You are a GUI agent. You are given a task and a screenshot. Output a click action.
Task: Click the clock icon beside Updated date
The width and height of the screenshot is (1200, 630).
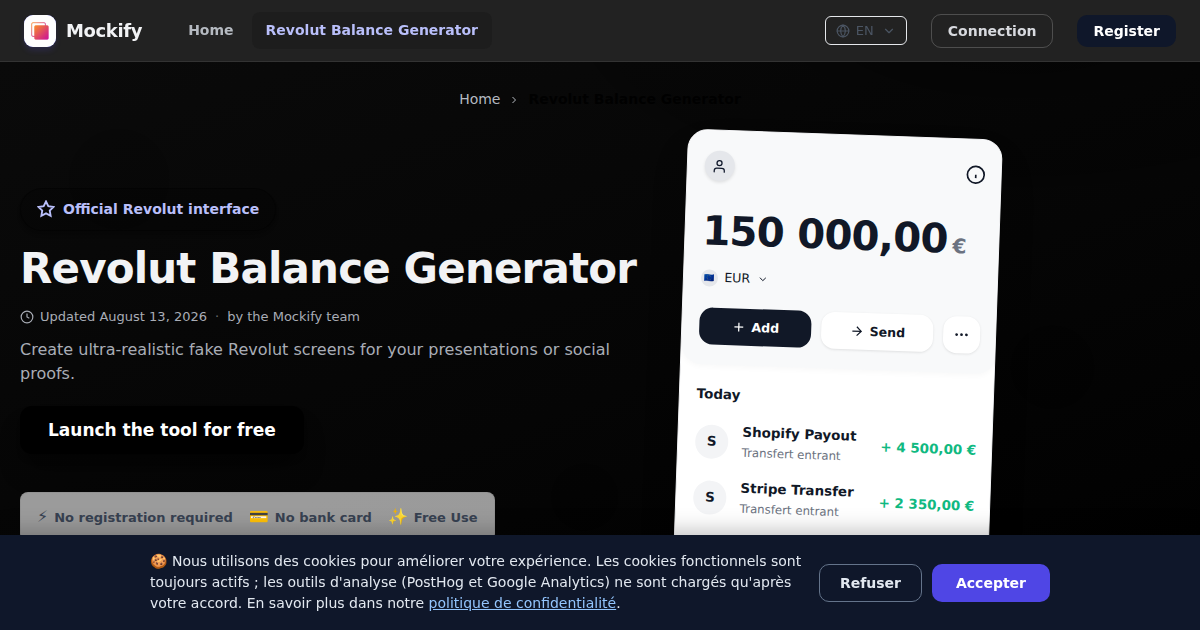[x=27, y=317]
